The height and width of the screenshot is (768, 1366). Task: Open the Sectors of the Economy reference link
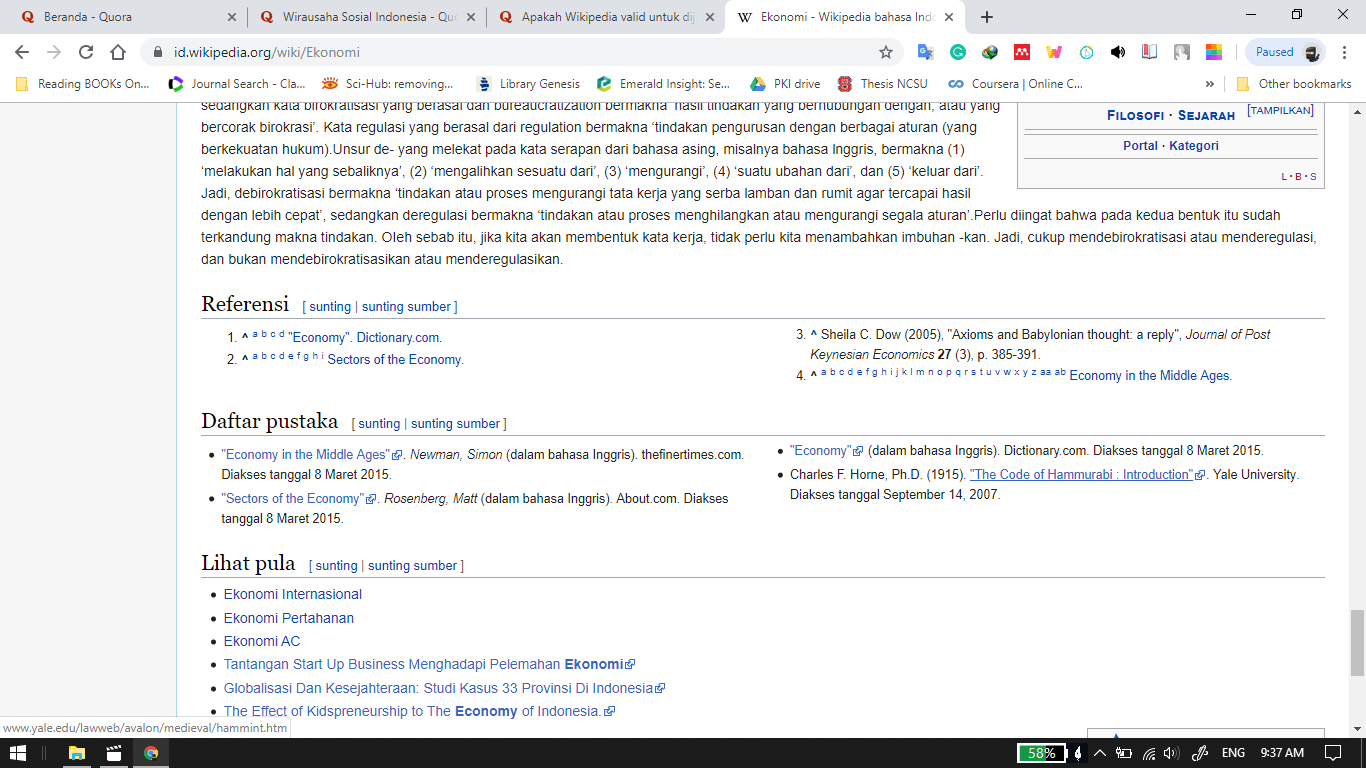(395, 360)
